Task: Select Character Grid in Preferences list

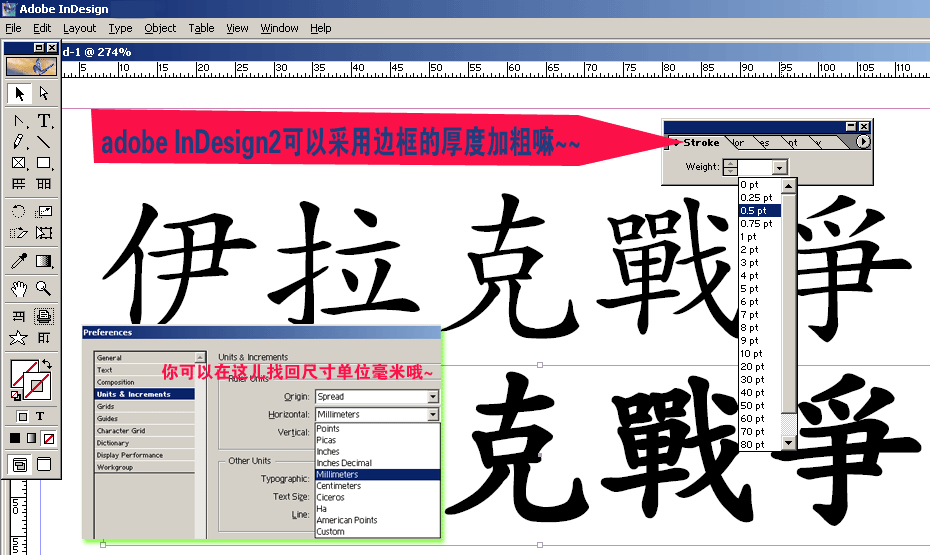Action: (145, 430)
